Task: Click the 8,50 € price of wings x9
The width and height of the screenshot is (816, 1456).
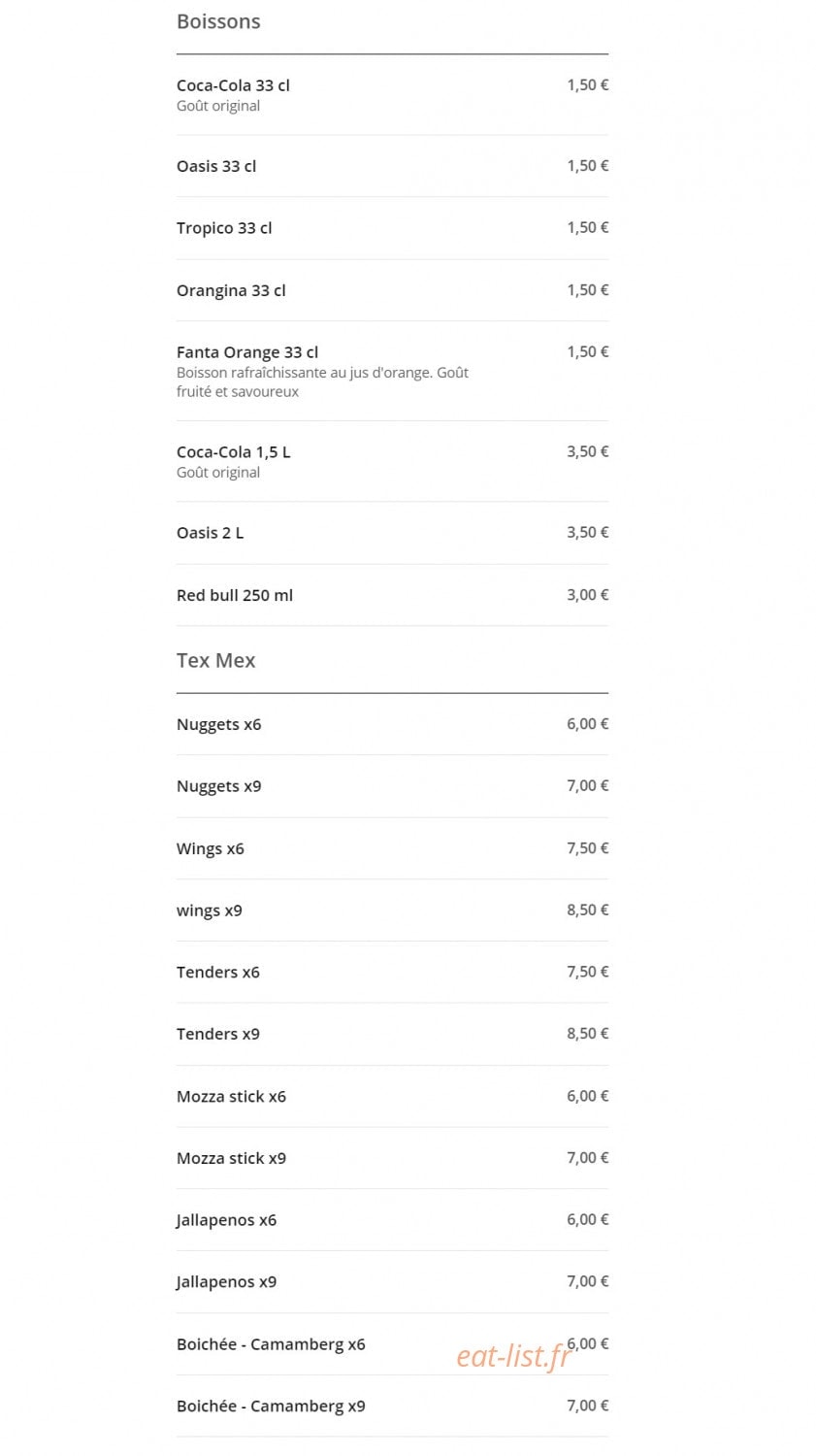Action: click(588, 910)
